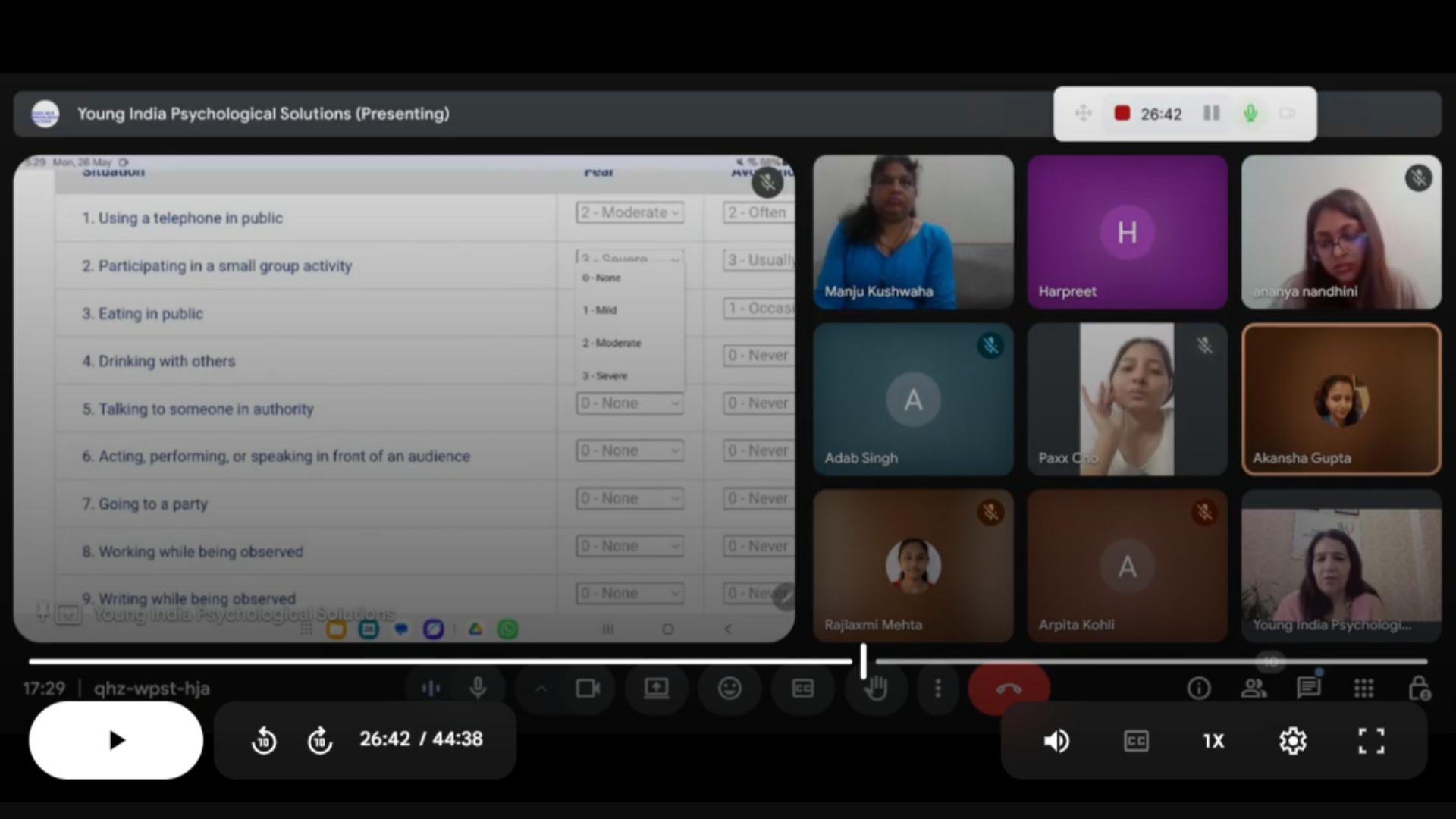
Task: Open Fear dropdown for telephone in public
Action: (x=629, y=213)
